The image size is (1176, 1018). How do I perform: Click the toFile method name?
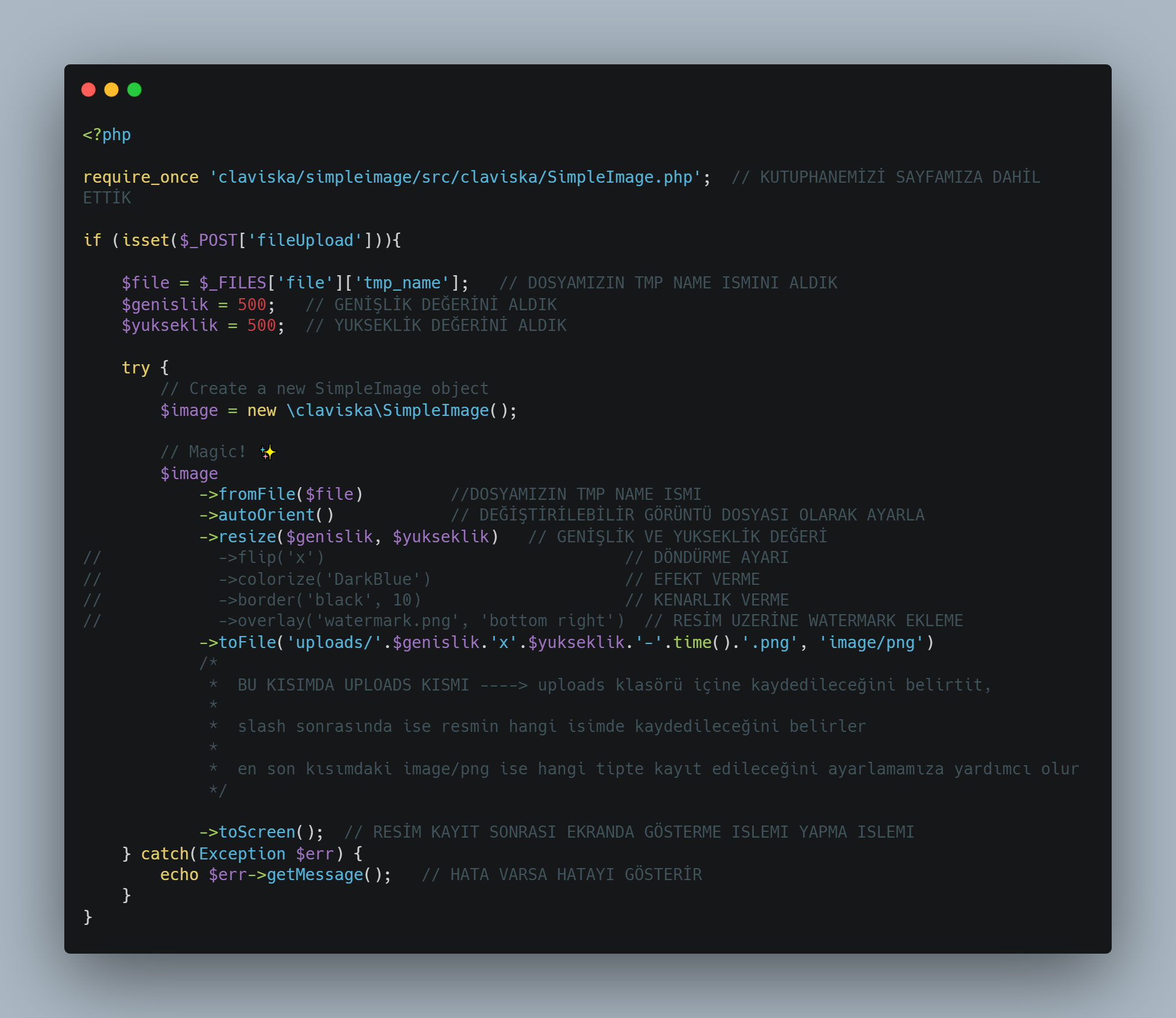[247, 642]
